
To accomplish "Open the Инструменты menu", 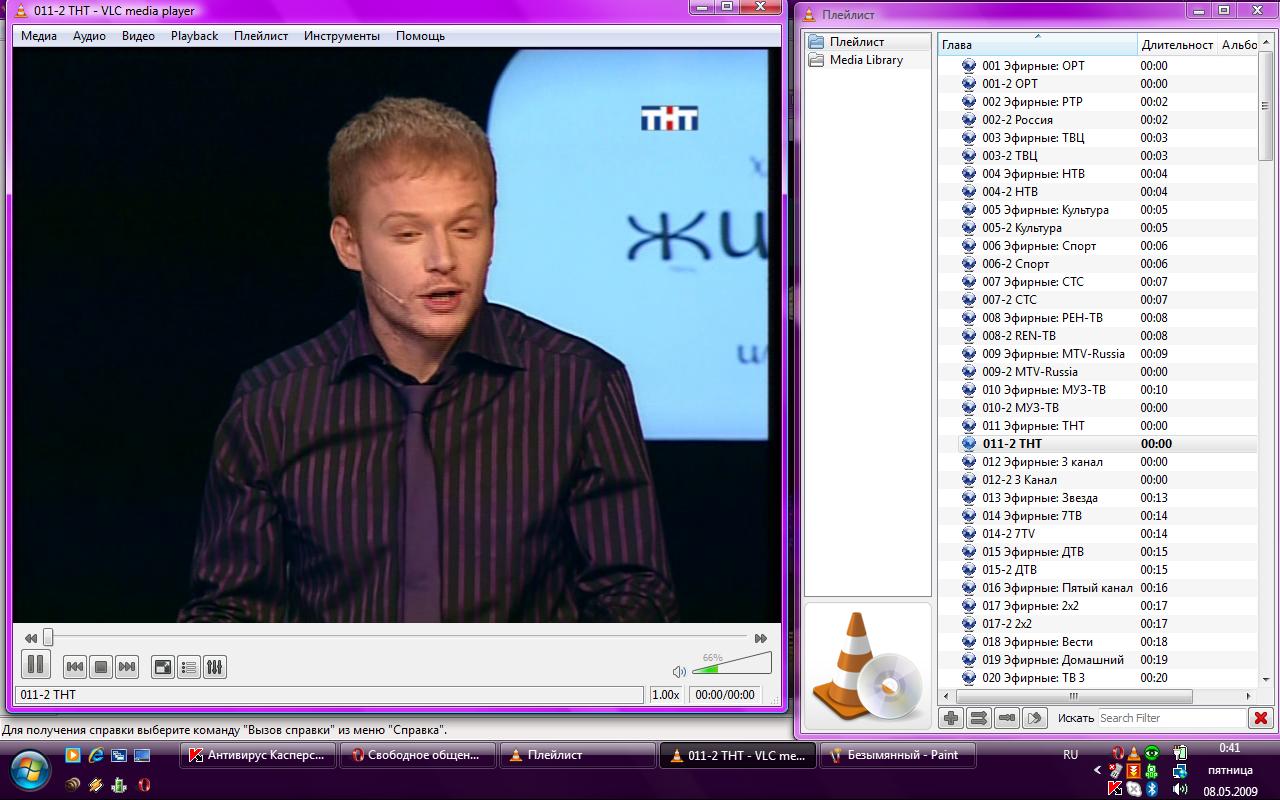I will [x=342, y=36].
